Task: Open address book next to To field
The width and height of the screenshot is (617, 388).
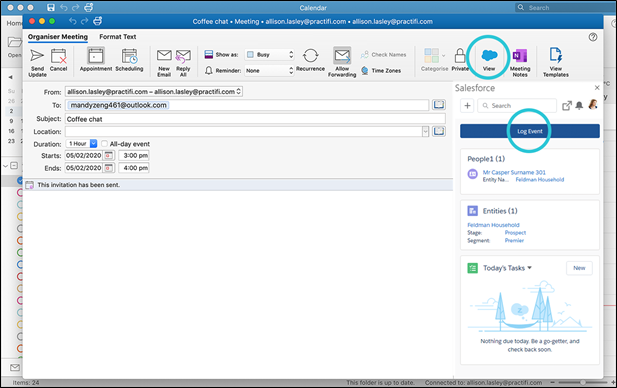Action: click(x=439, y=105)
